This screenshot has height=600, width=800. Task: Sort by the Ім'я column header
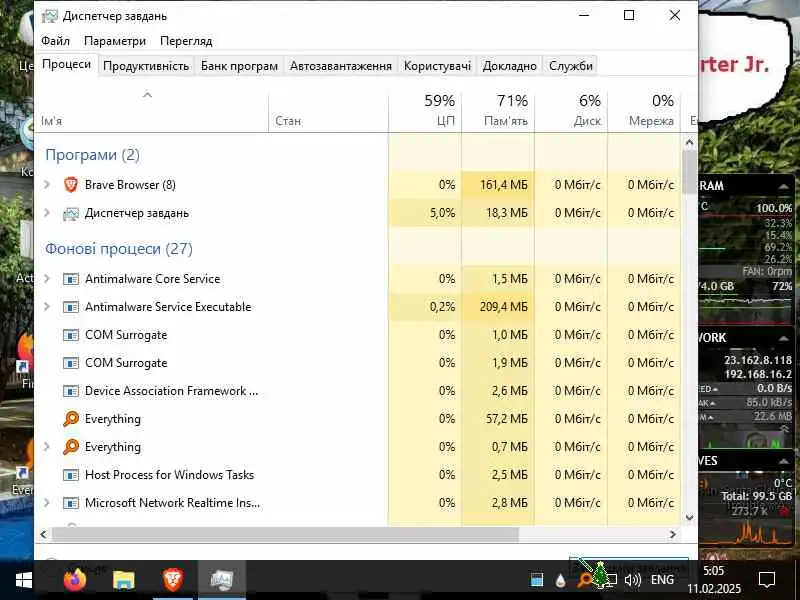(152, 111)
